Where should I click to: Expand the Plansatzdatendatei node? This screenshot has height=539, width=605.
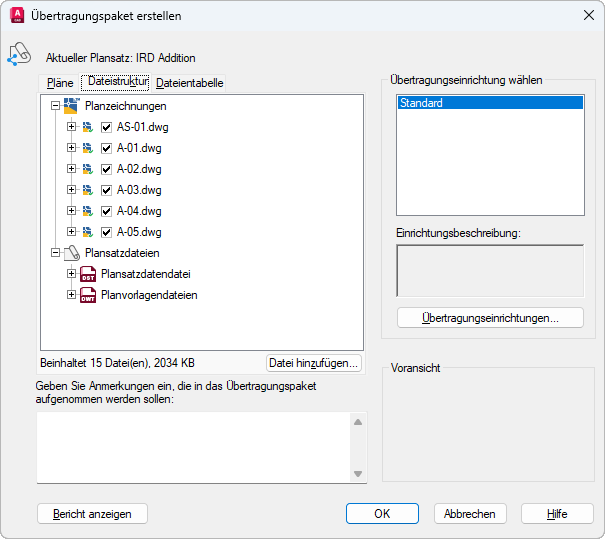[x=71, y=274]
